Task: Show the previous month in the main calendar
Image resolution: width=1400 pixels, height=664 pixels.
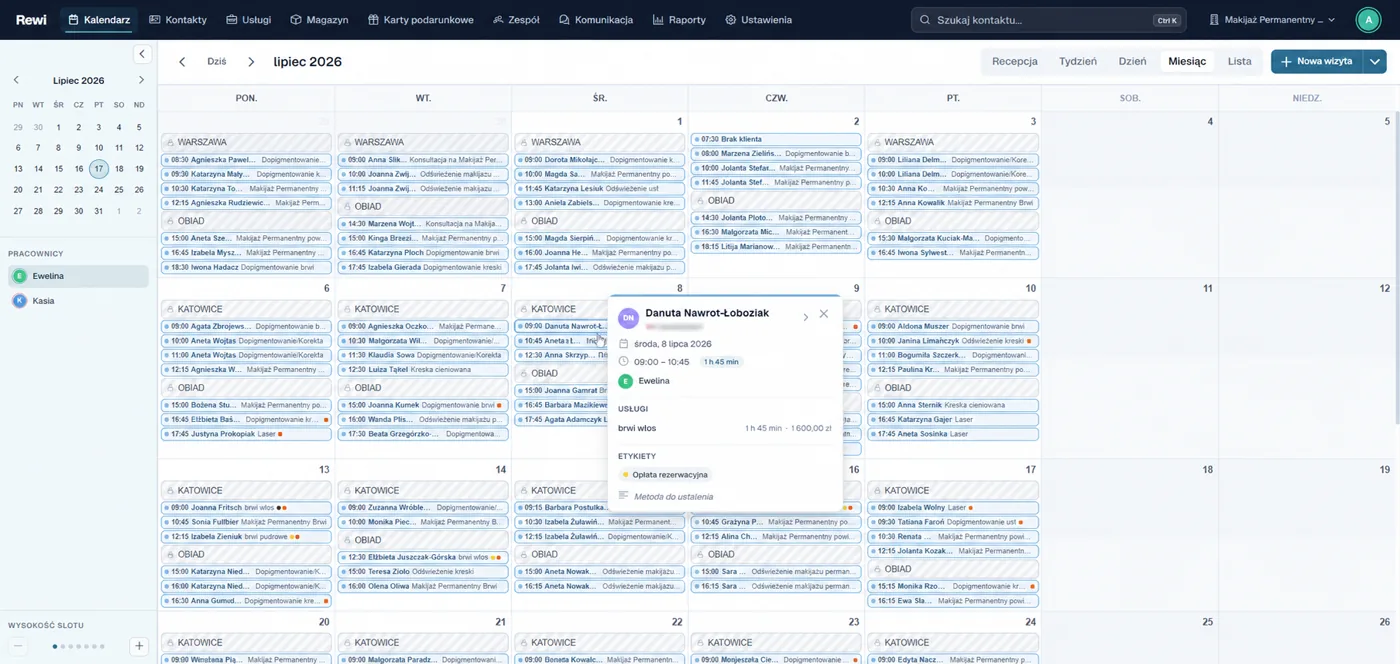Action: point(182,62)
